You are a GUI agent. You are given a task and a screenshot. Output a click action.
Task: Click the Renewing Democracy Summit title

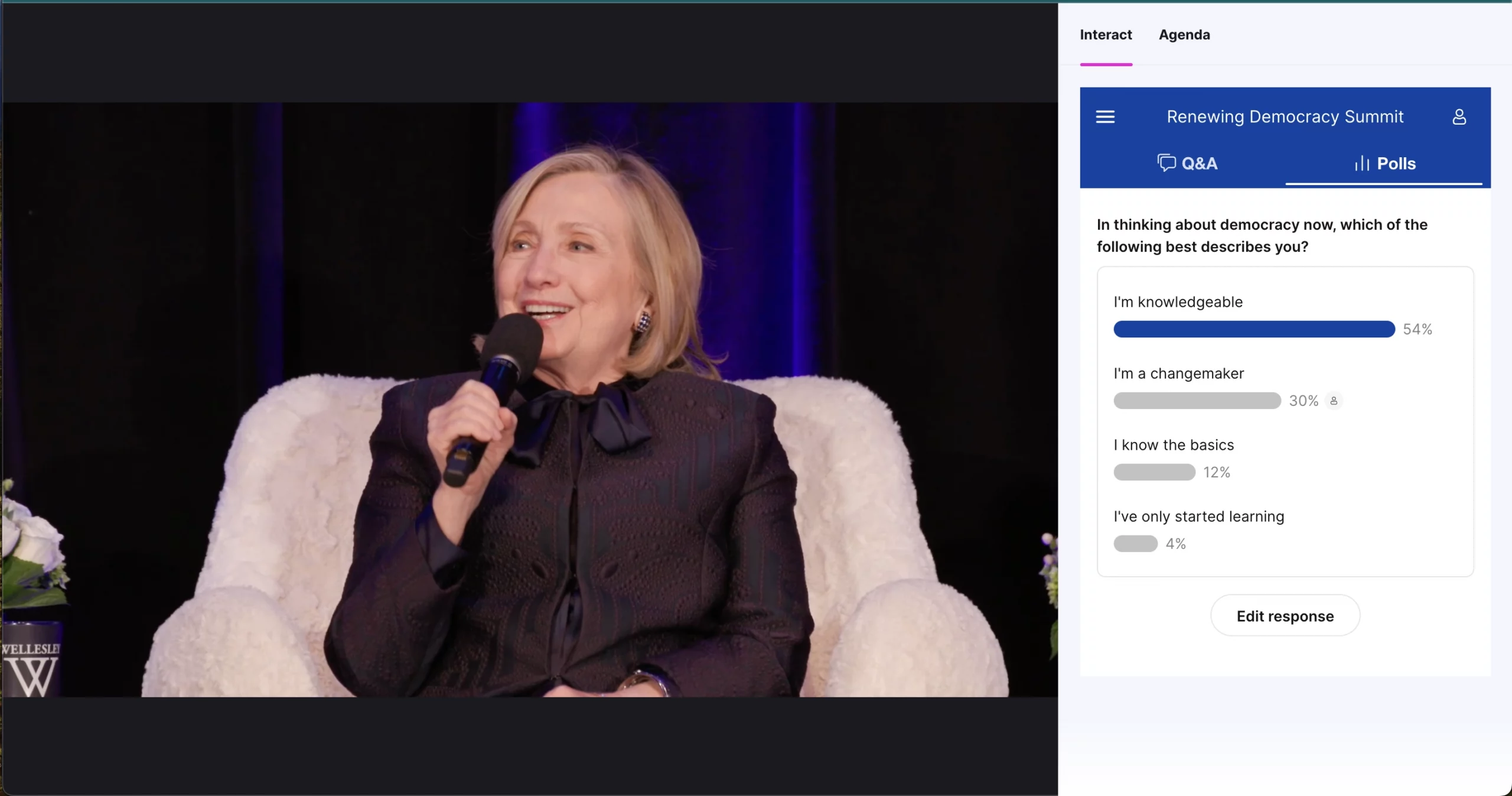1285,117
